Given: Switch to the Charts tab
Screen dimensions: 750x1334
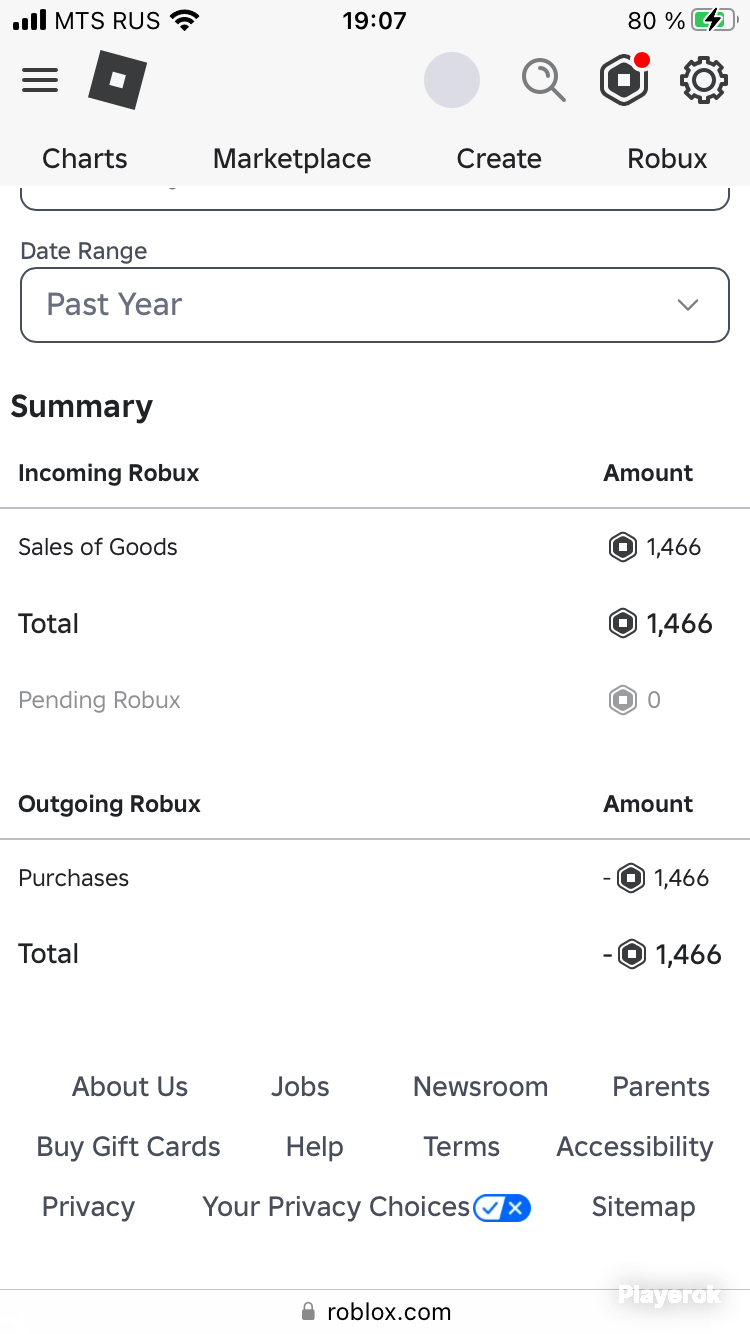Looking at the screenshot, I should pyautogui.click(x=85, y=159).
